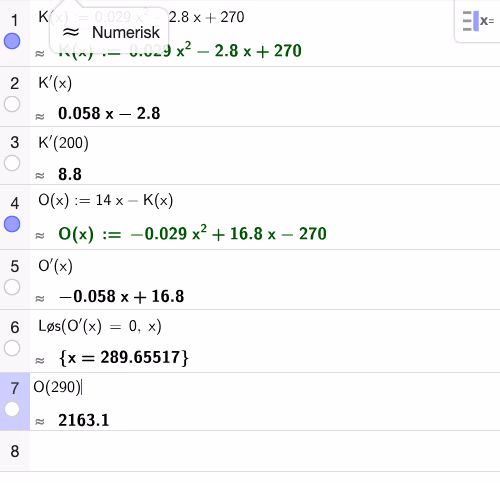Toggle visibility circle of row 2 K'(x)

pyautogui.click(x=12, y=104)
